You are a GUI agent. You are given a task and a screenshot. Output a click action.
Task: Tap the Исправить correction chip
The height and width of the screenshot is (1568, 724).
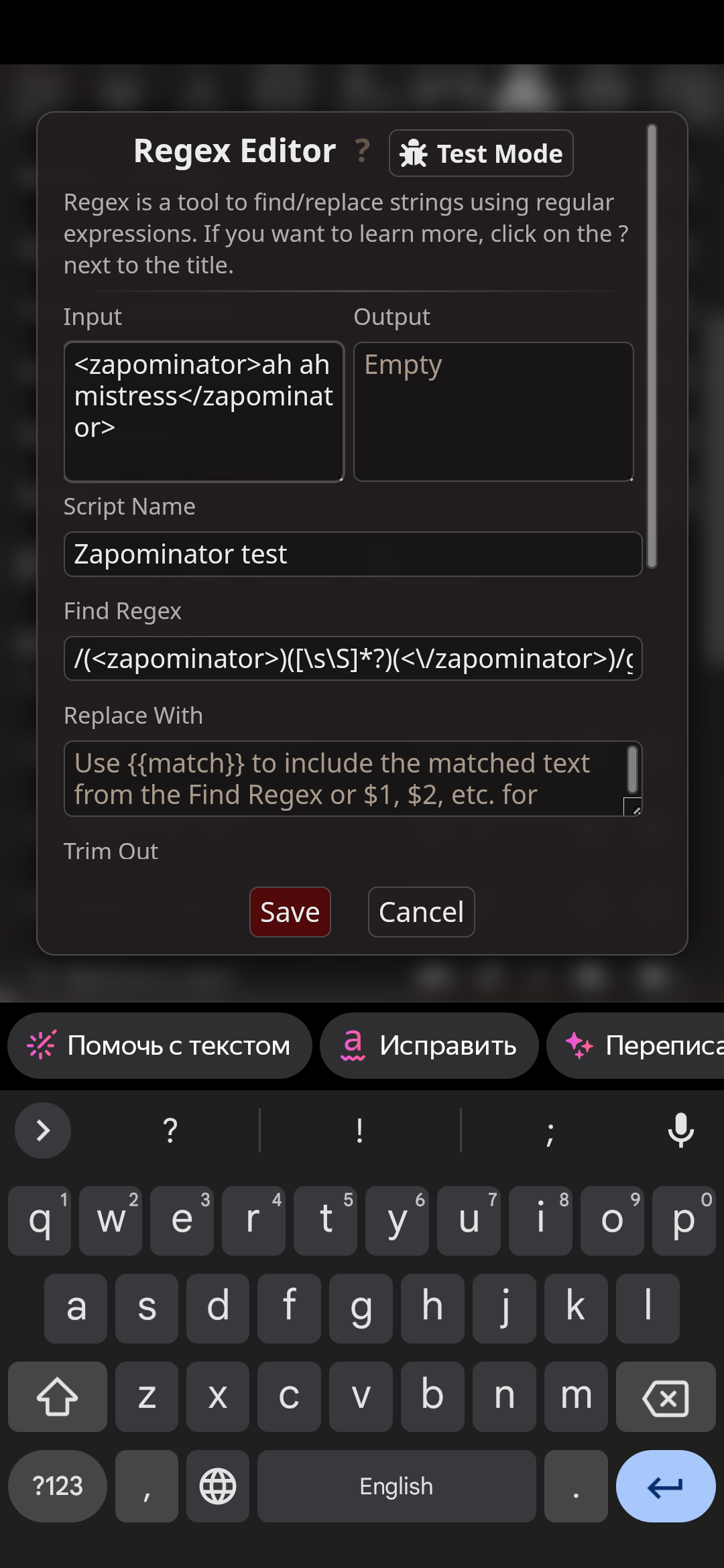429,1045
